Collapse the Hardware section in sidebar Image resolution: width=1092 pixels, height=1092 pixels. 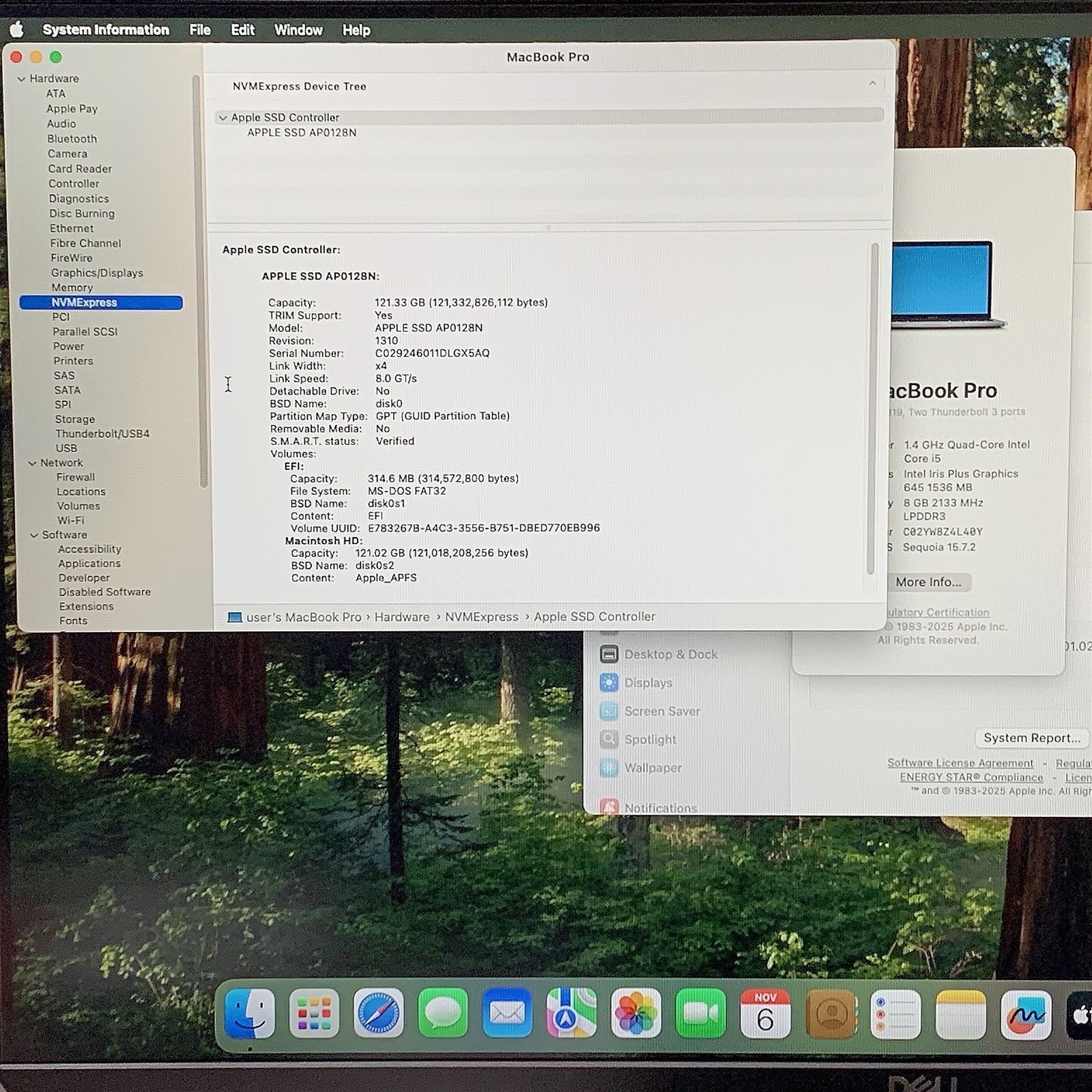point(21,79)
